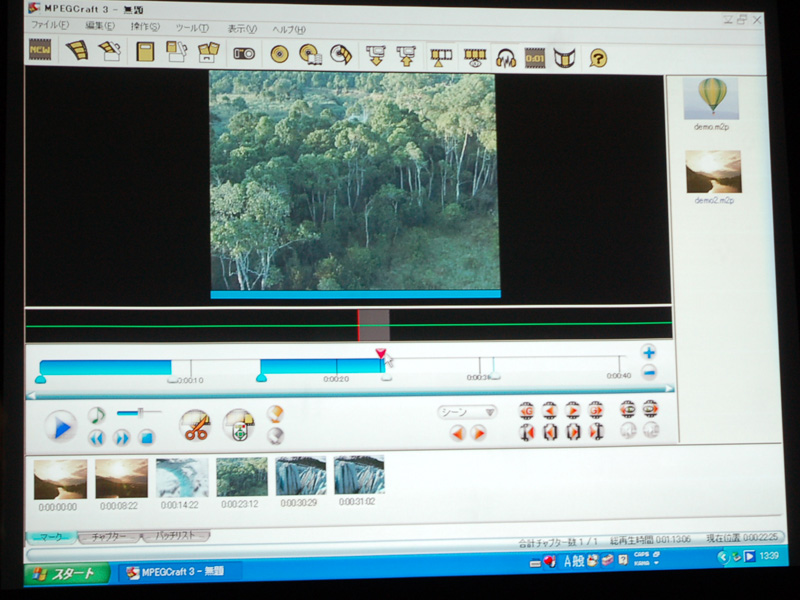Click the volume slider handle

click(x=142, y=412)
